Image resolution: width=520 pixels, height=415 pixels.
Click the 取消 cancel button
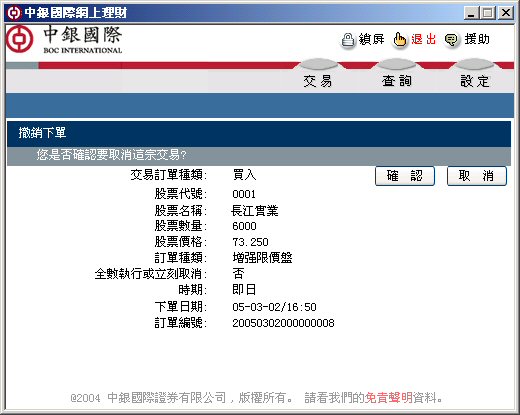[476, 176]
